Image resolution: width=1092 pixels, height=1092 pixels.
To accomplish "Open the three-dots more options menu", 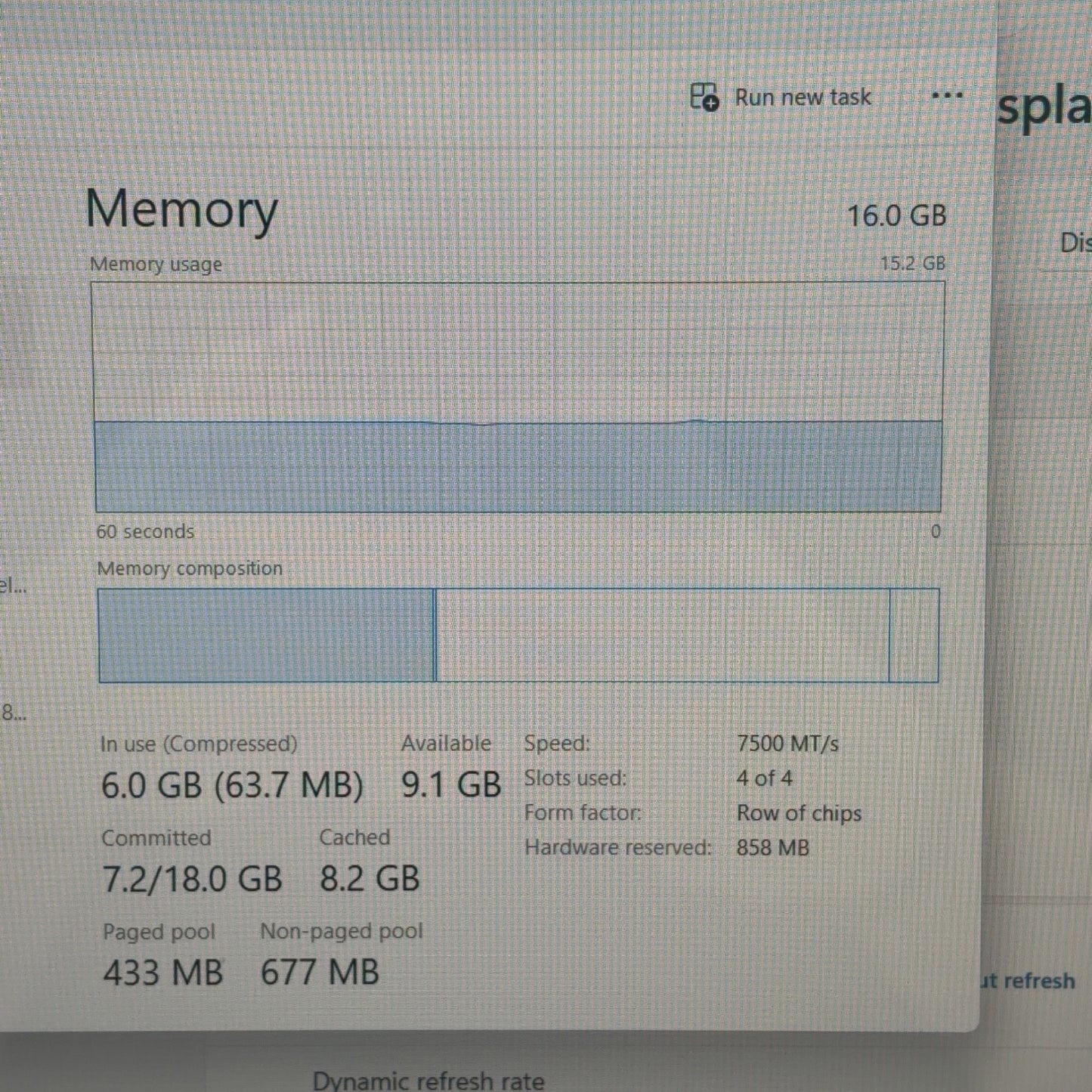I will [947, 96].
